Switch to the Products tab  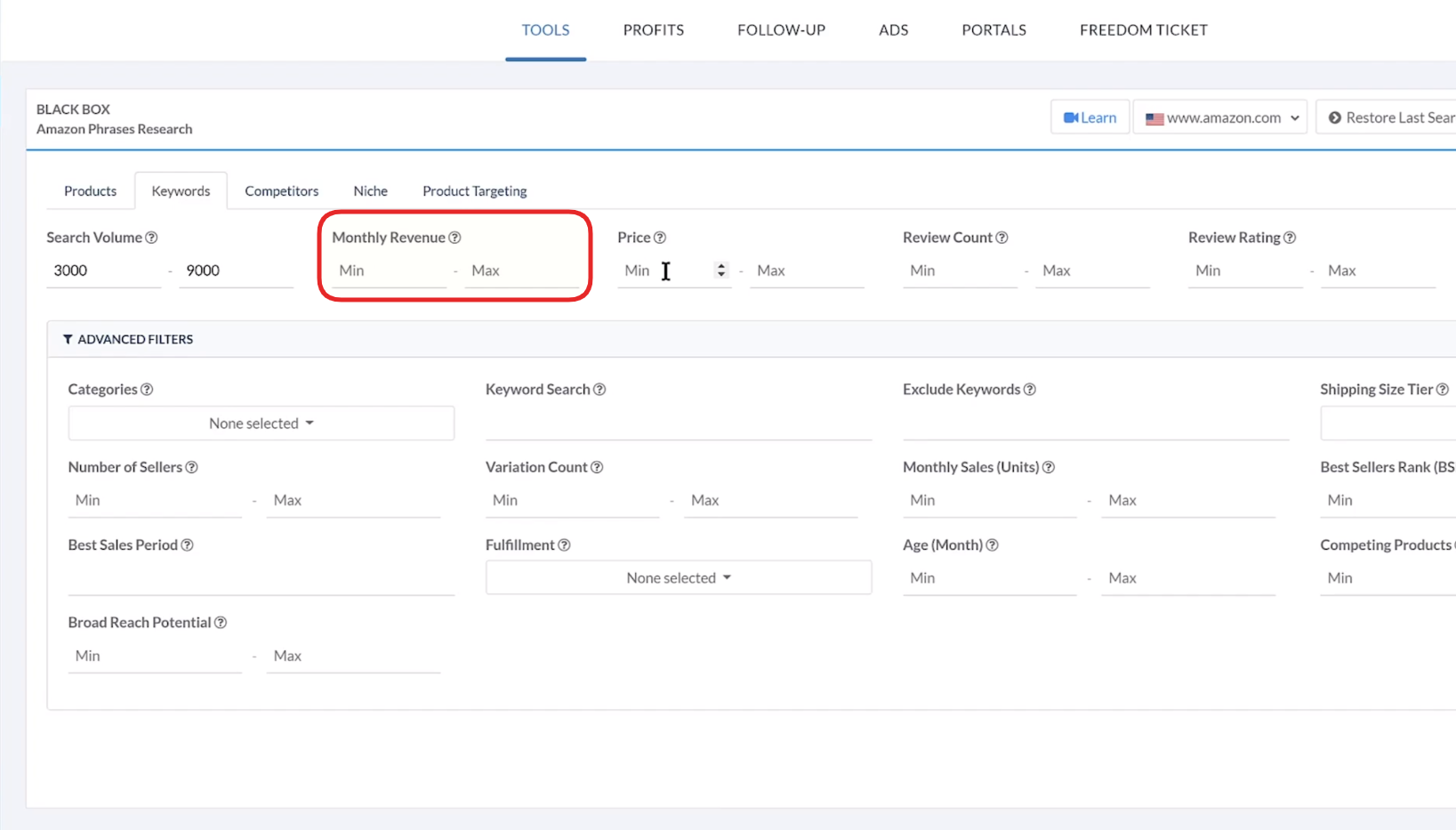(91, 191)
